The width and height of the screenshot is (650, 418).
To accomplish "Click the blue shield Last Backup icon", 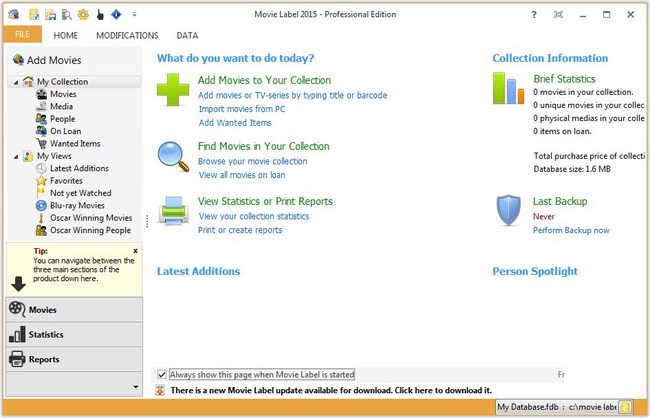I will 509,210.
